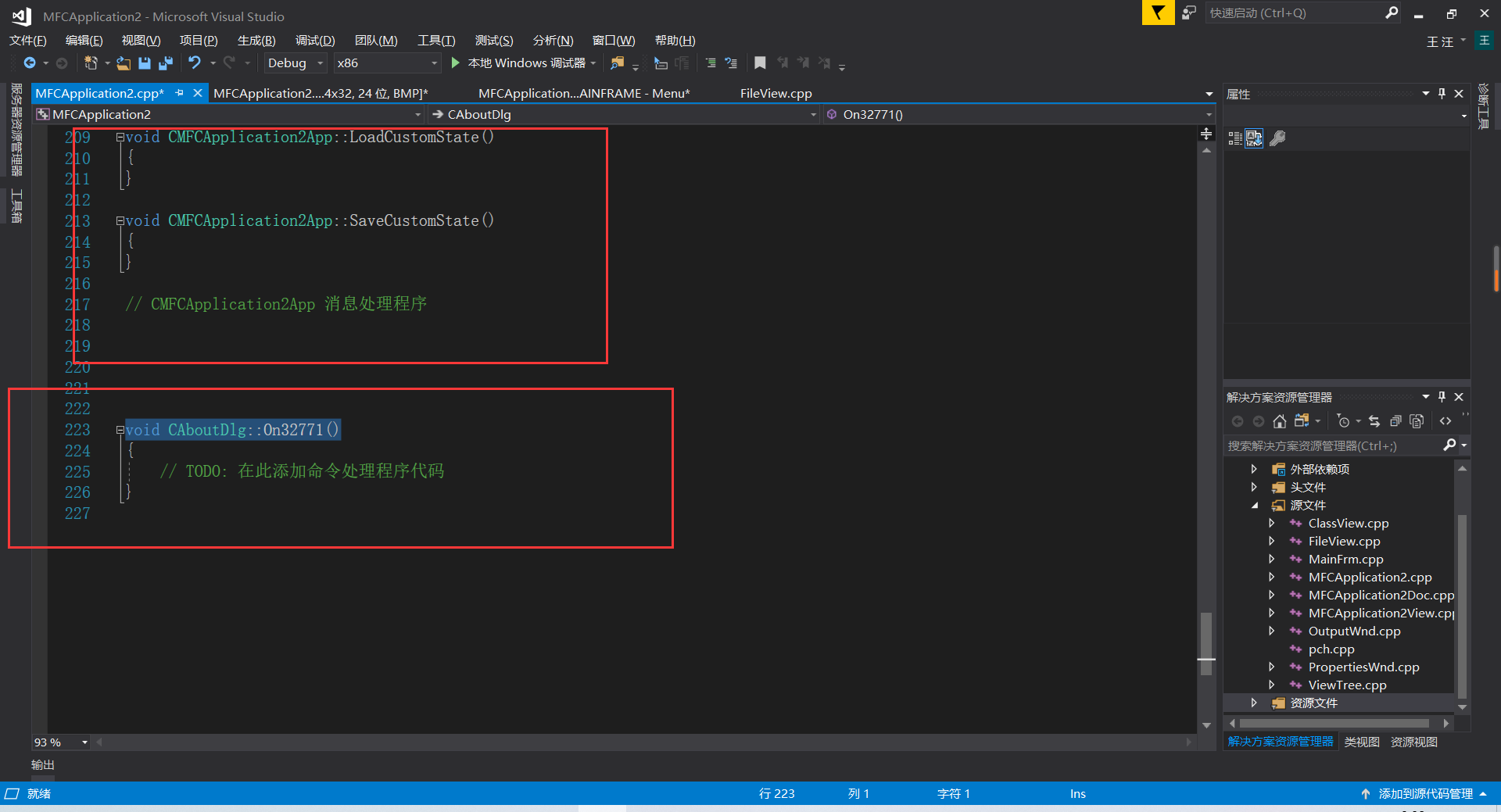Switch to the 资源视图 tab

click(1414, 742)
